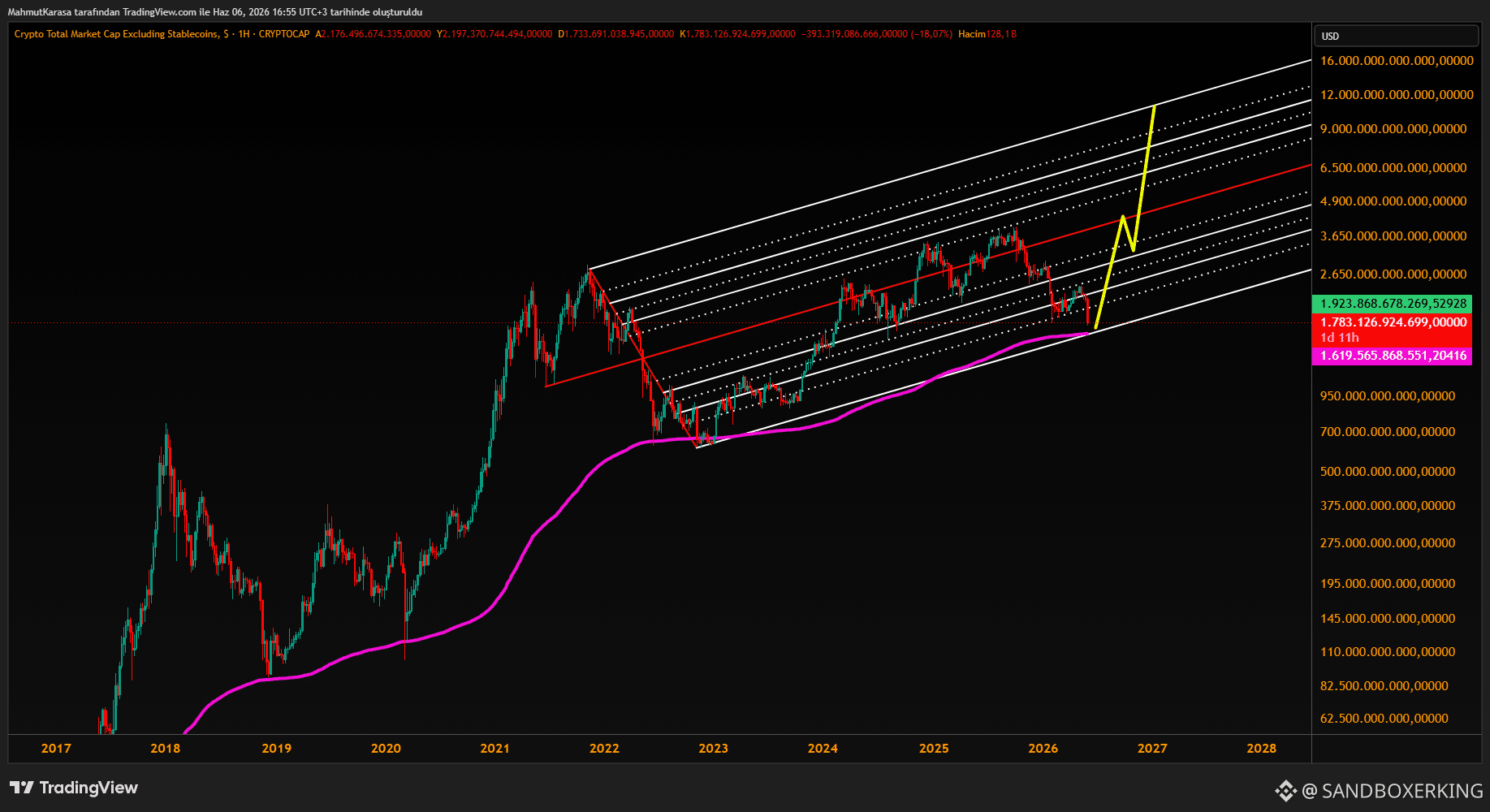Click the 2022 time axis label
This screenshot has width=1490, height=812.
pyautogui.click(x=604, y=749)
